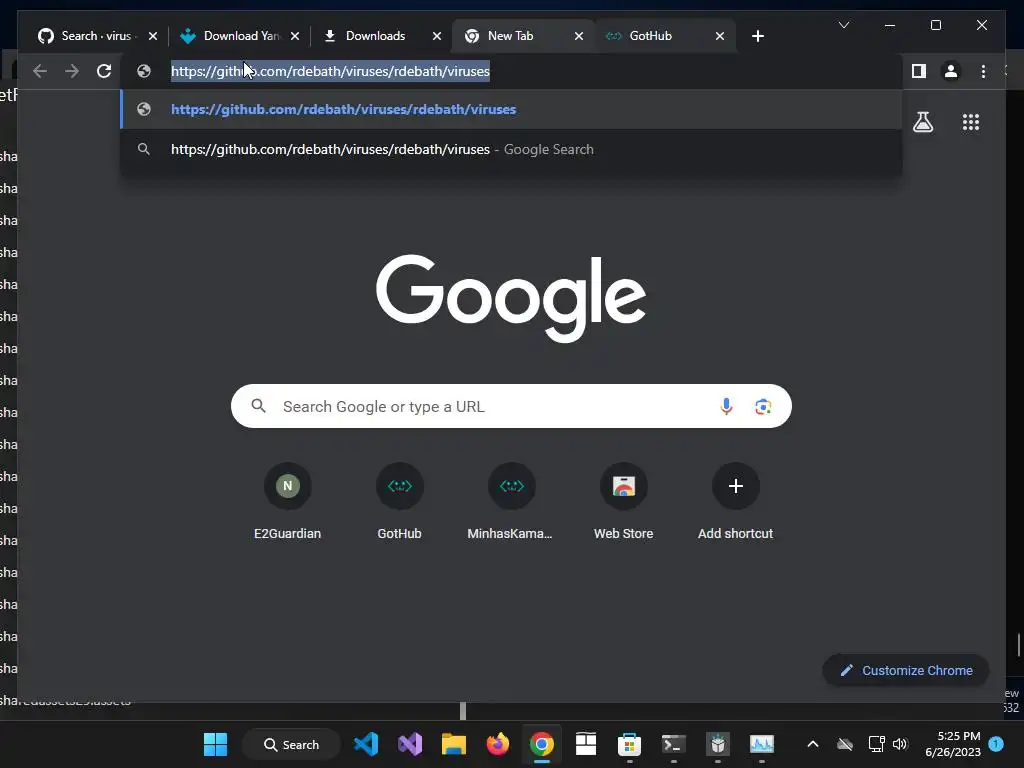
Task: Open the notification badge in taskbar
Action: [x=996, y=744]
